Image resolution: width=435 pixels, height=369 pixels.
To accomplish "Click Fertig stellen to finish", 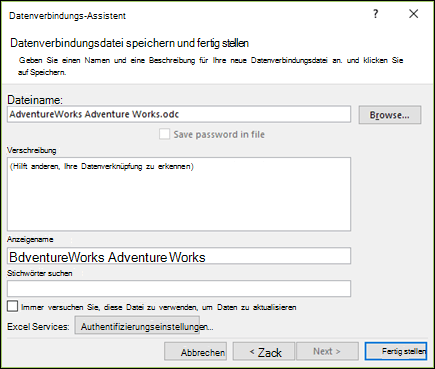I will [396, 351].
